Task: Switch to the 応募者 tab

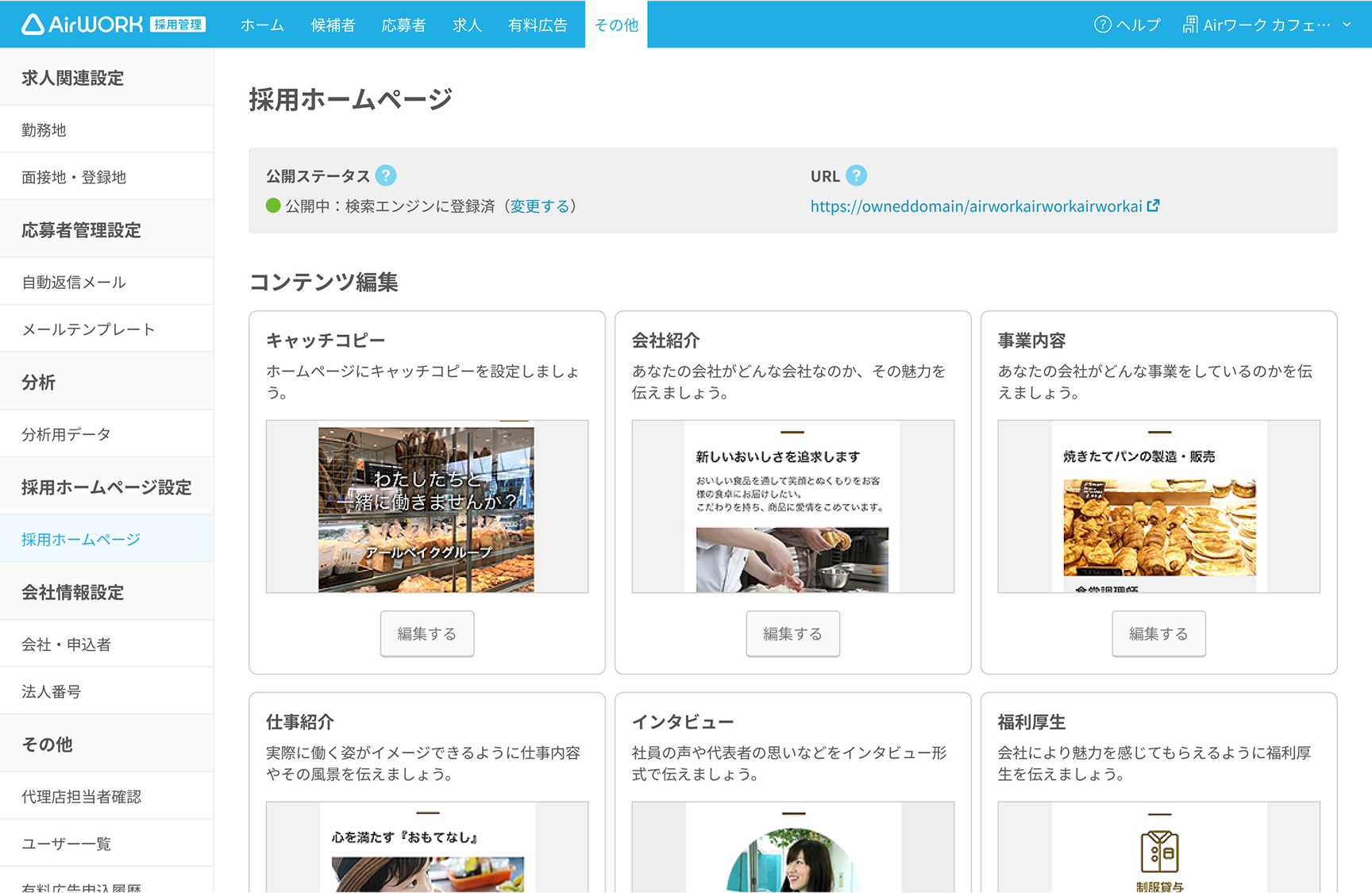Action: point(403,25)
